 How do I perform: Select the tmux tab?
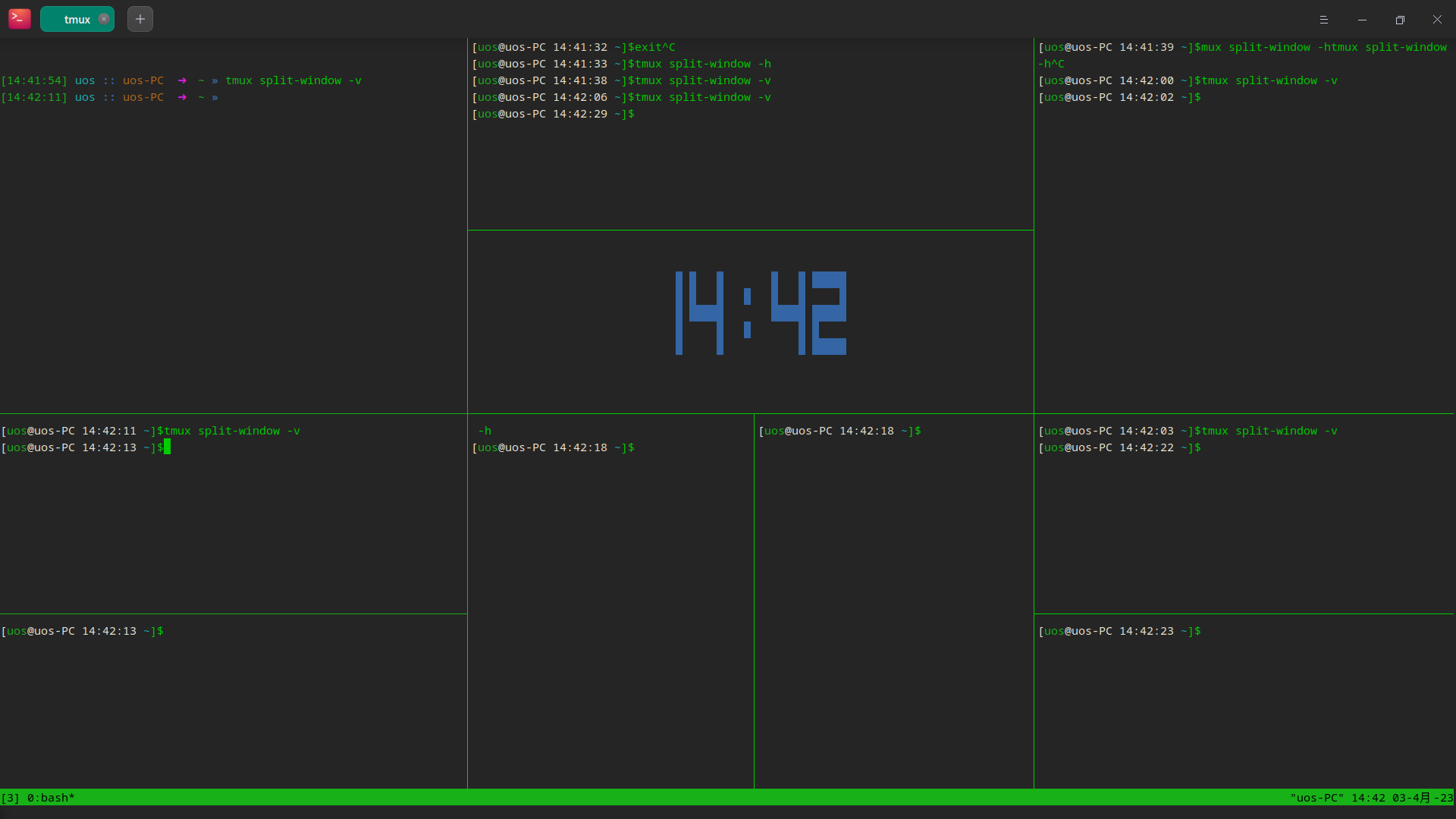pos(76,19)
